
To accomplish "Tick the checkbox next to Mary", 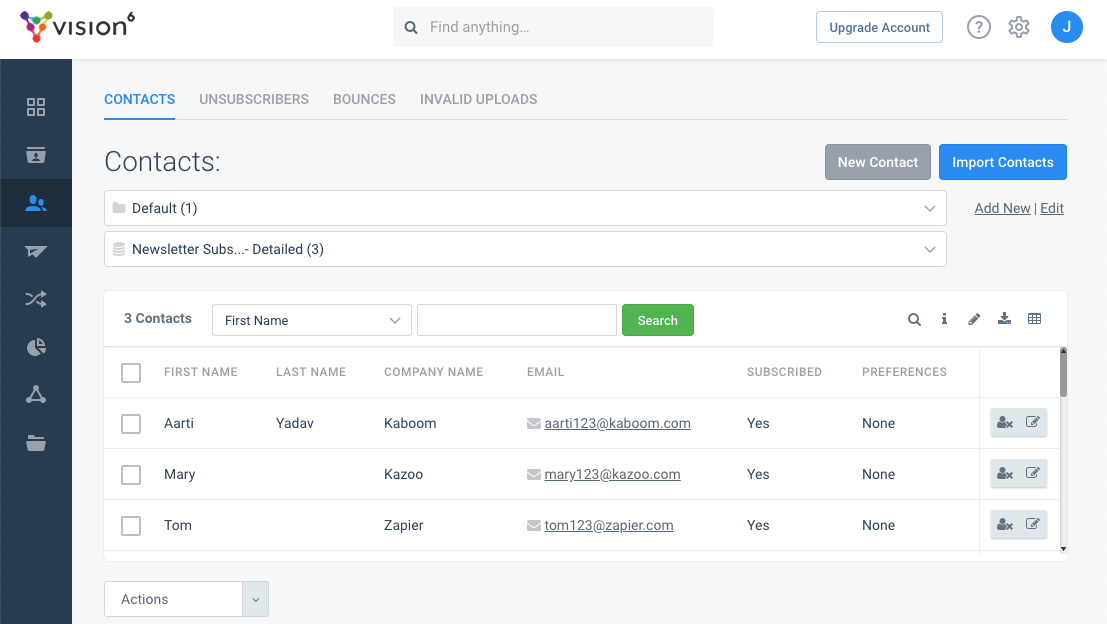I will click(131, 475).
